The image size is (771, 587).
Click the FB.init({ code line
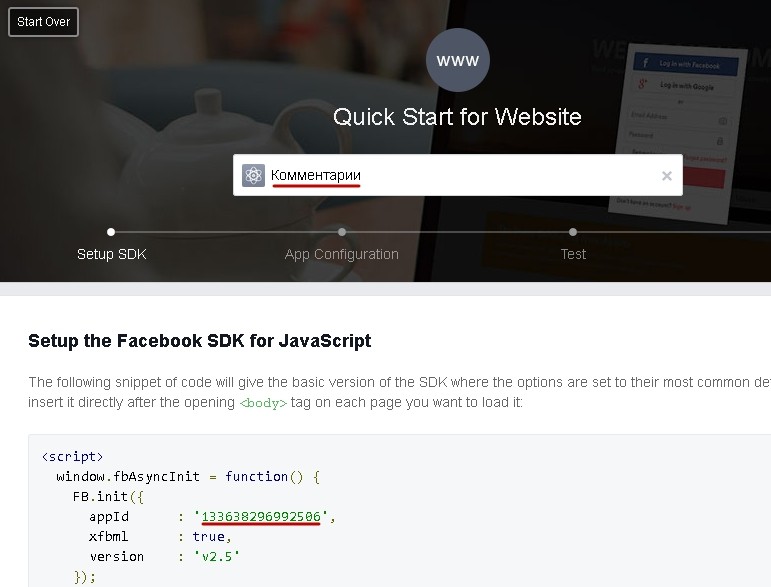tap(108, 497)
